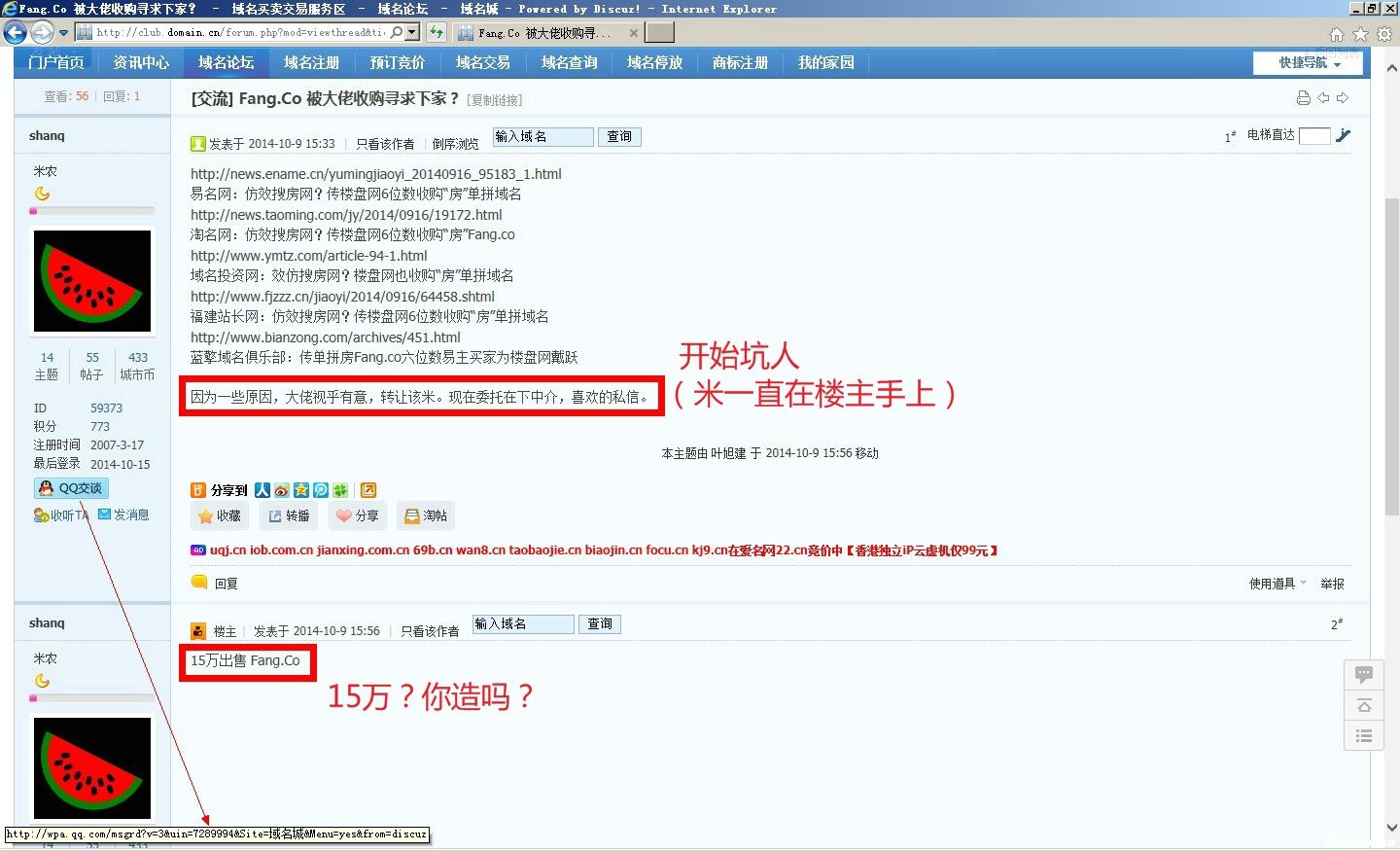Start a chat with the QQ交谈 button
The image size is (1400, 852).
[x=69, y=487]
